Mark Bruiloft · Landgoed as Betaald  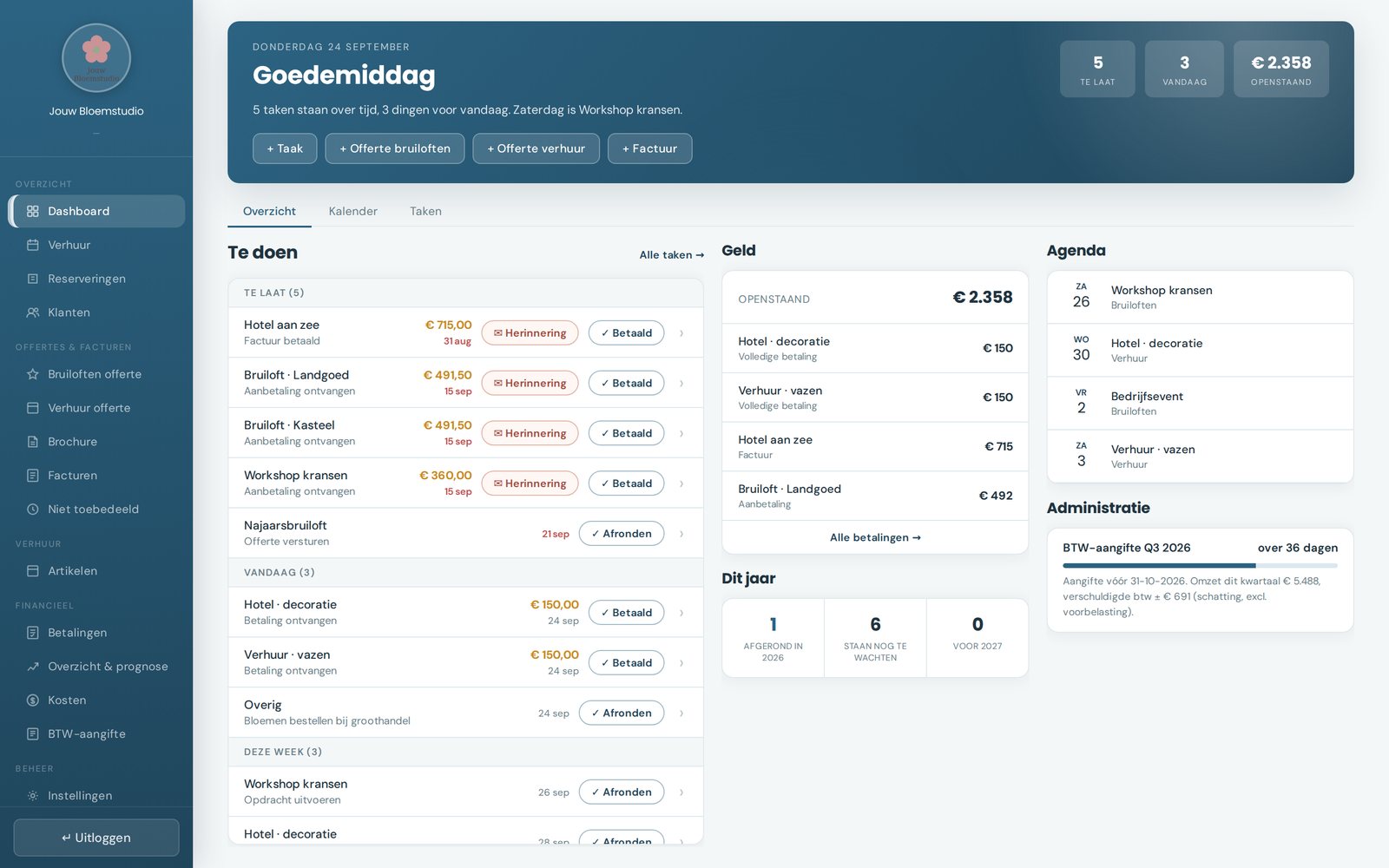[626, 384]
